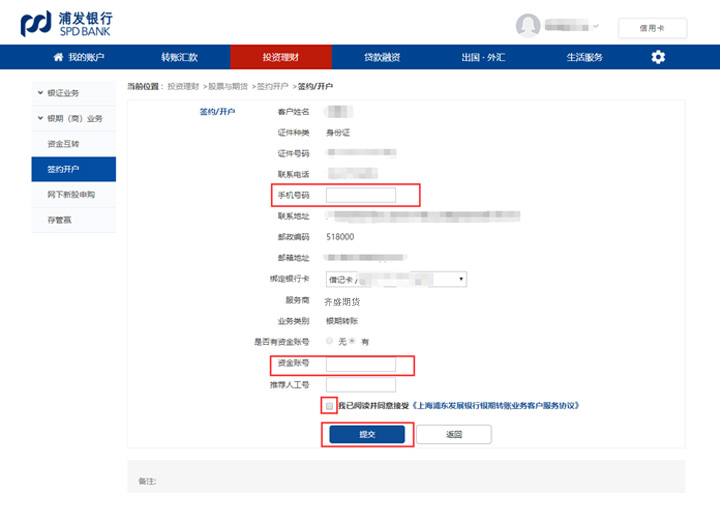Click the SPD Bank logo
This screenshot has width=720, height=509.
(66, 24)
